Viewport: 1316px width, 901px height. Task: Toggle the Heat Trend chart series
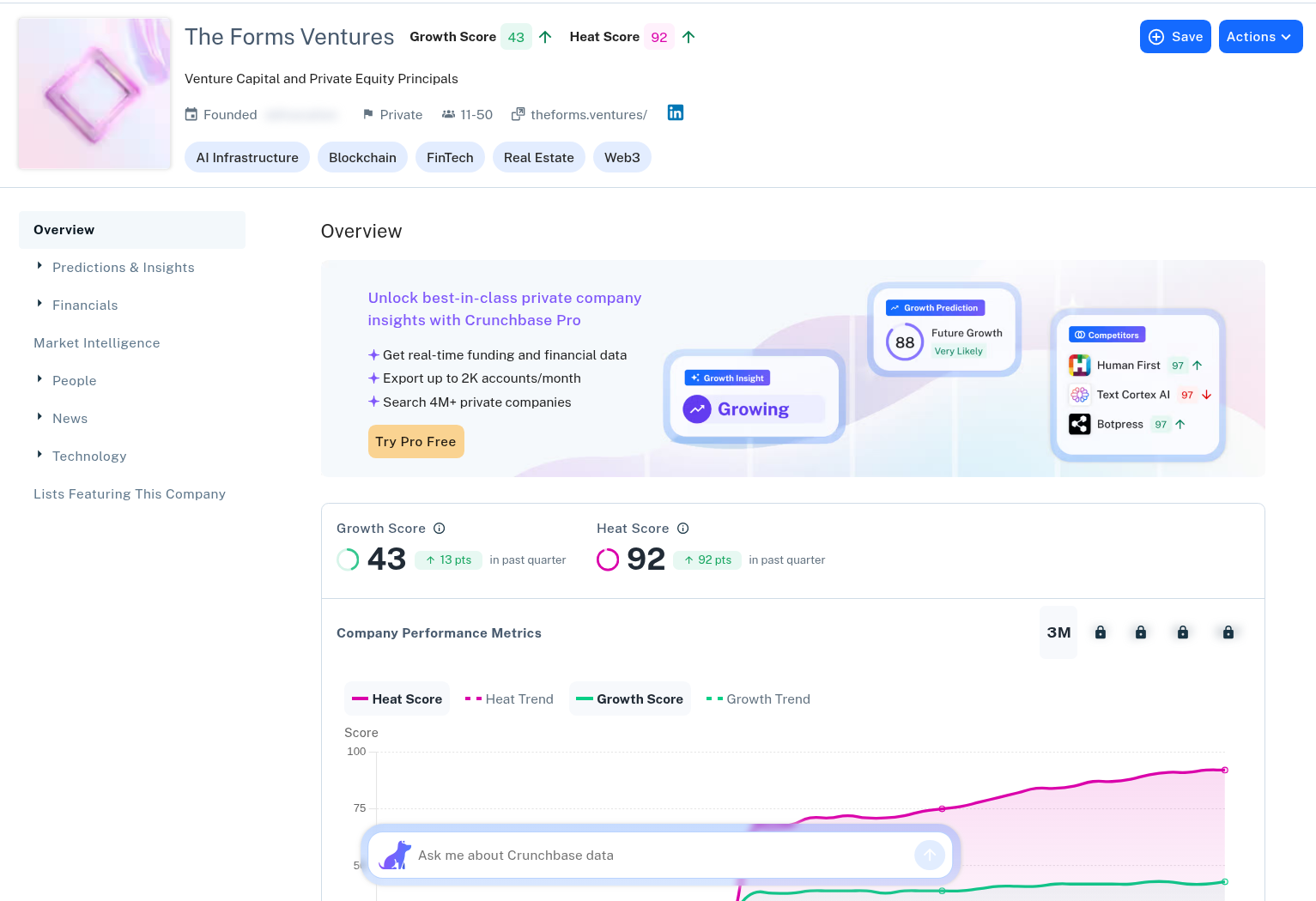click(x=509, y=699)
